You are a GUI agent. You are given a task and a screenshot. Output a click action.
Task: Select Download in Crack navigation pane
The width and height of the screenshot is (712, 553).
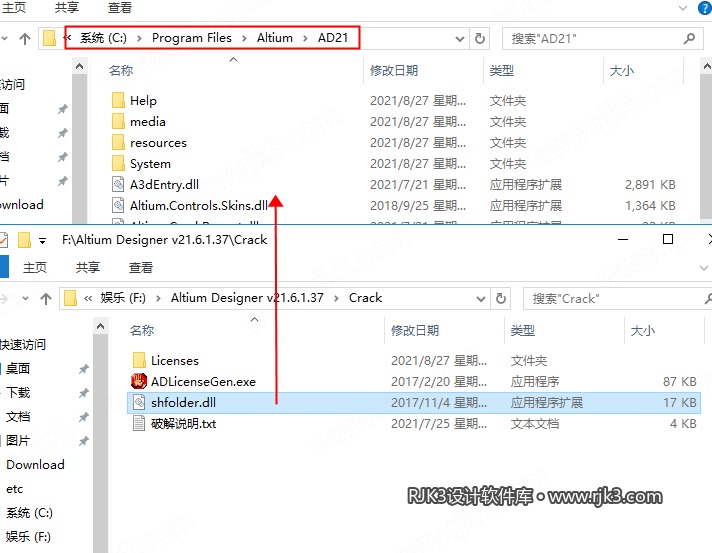point(35,464)
